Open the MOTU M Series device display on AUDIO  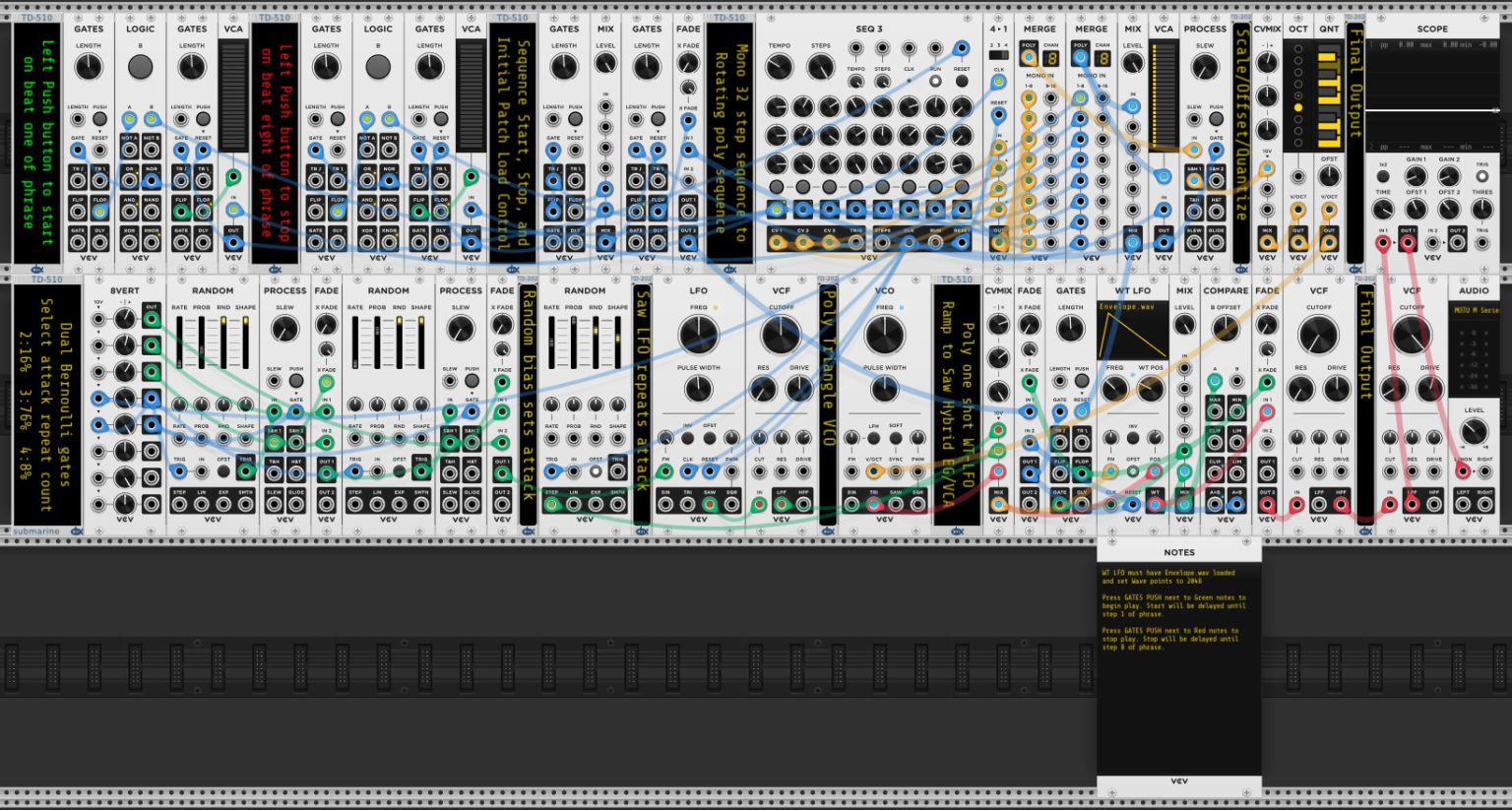coord(1474,310)
